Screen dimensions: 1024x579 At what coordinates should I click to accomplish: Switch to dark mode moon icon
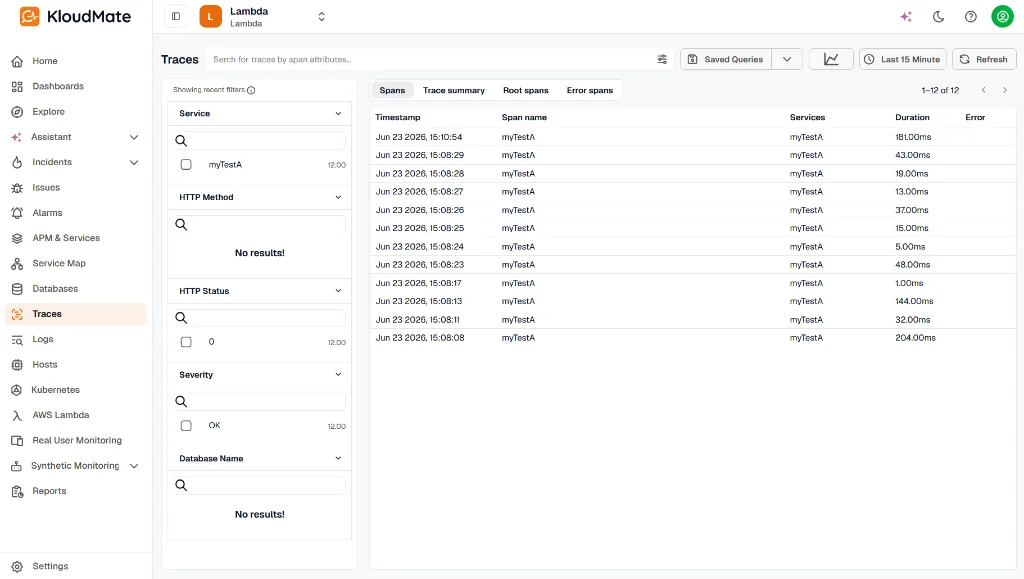(938, 17)
